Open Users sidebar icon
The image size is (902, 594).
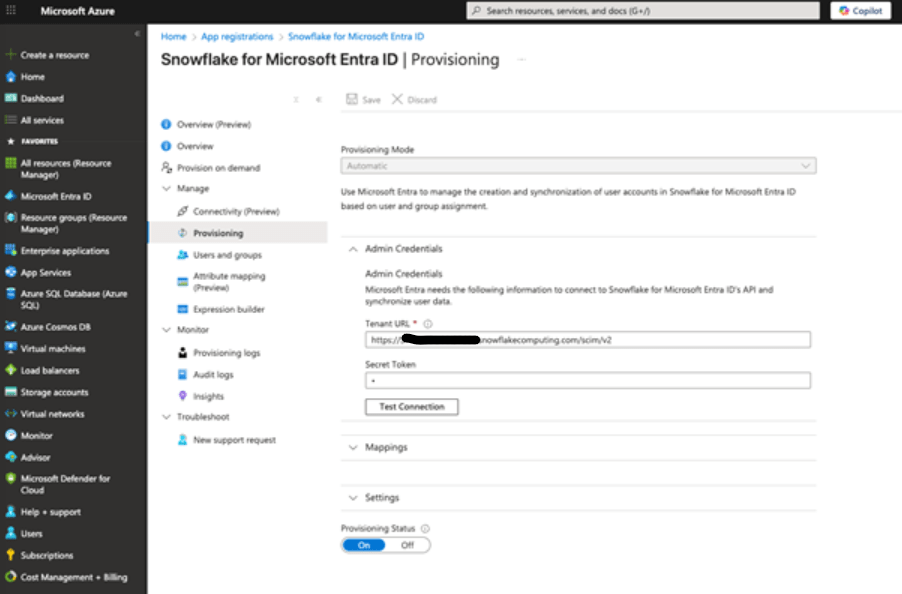(10, 534)
